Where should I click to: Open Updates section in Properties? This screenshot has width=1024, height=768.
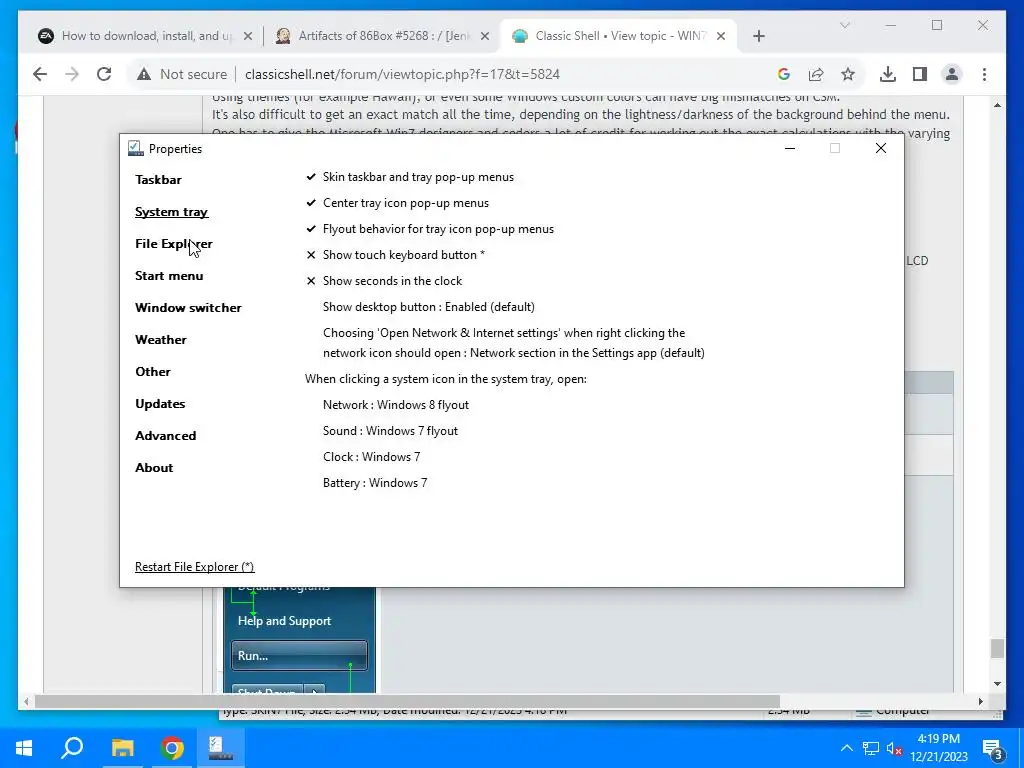(x=160, y=404)
